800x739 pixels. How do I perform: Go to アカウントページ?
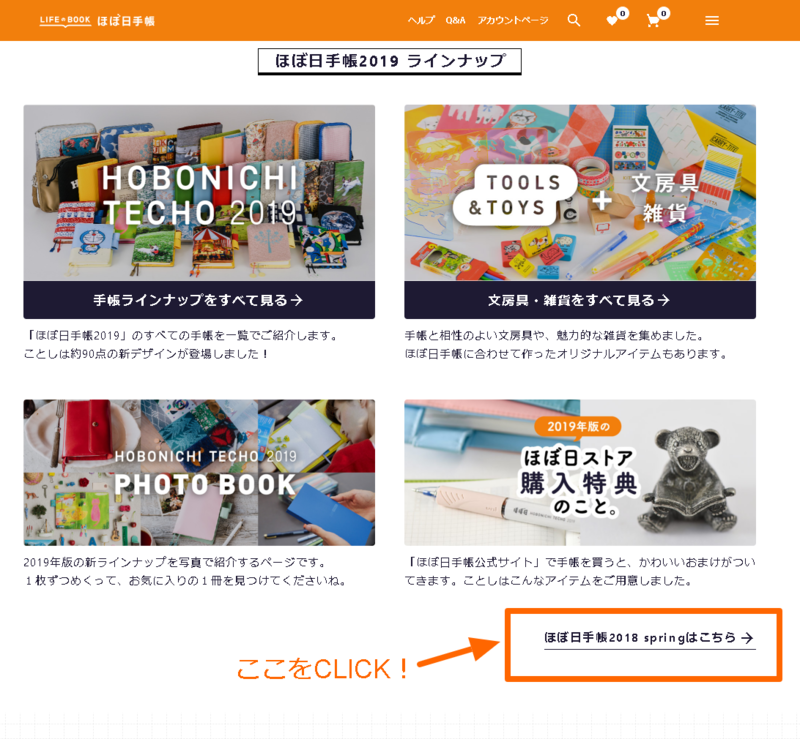(513, 20)
